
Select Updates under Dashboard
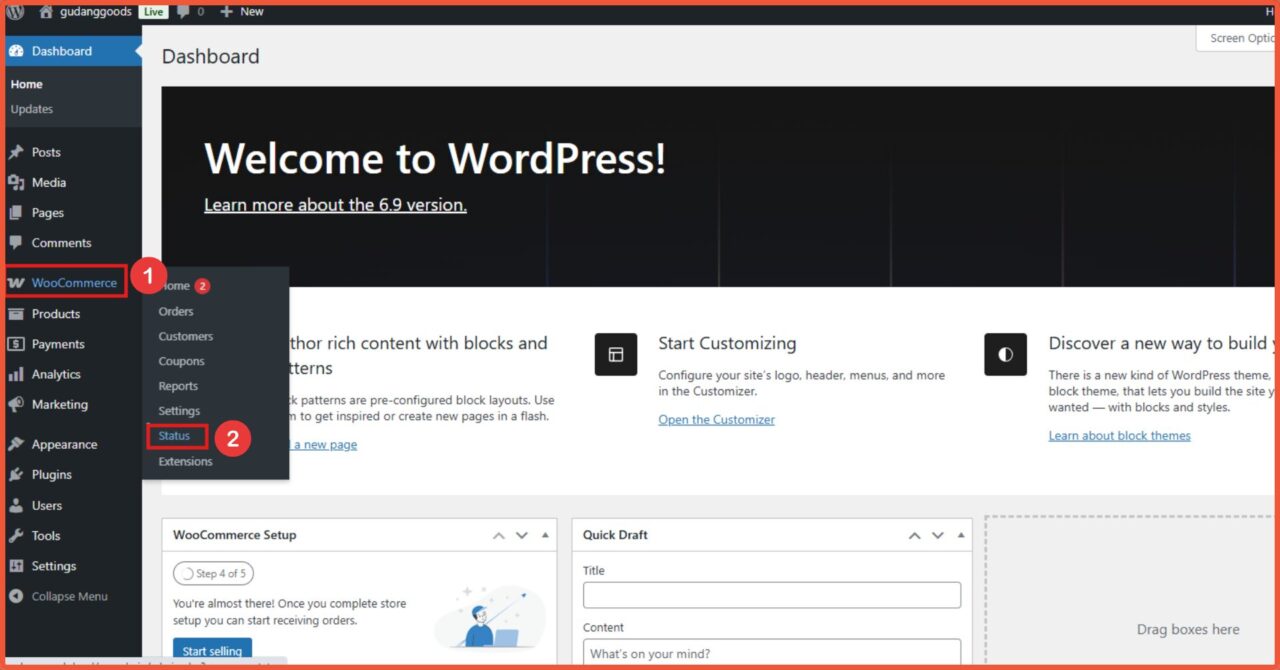32,109
